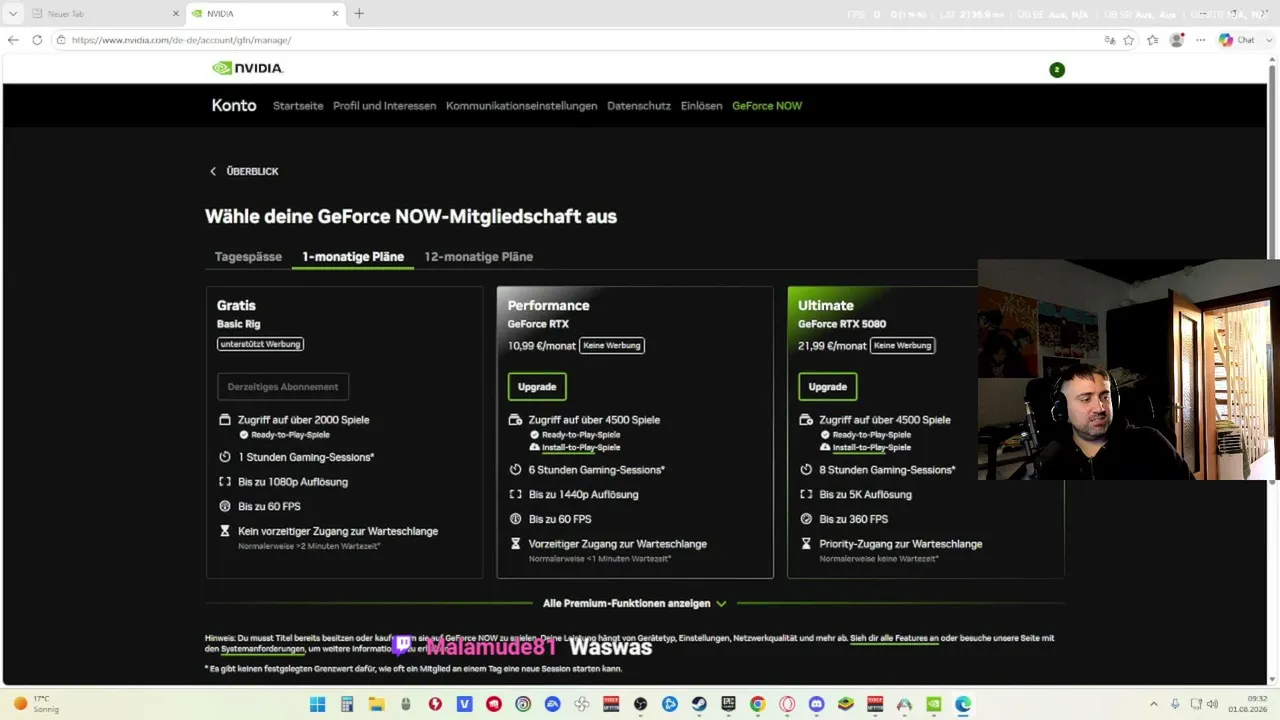Click Upgrade on the Performance plan
The height and width of the screenshot is (720, 1280).
point(537,387)
